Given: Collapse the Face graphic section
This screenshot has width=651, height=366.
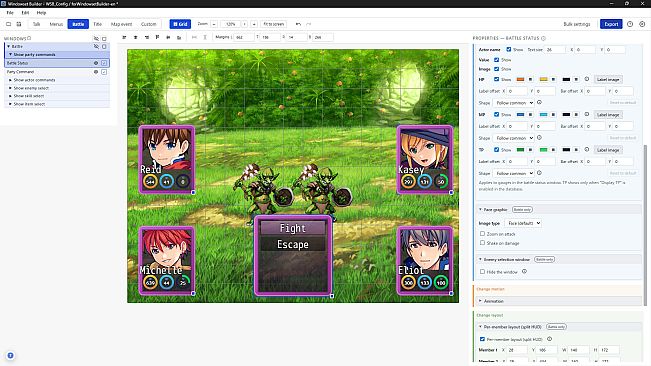Looking at the screenshot, I should tap(558, 210).
